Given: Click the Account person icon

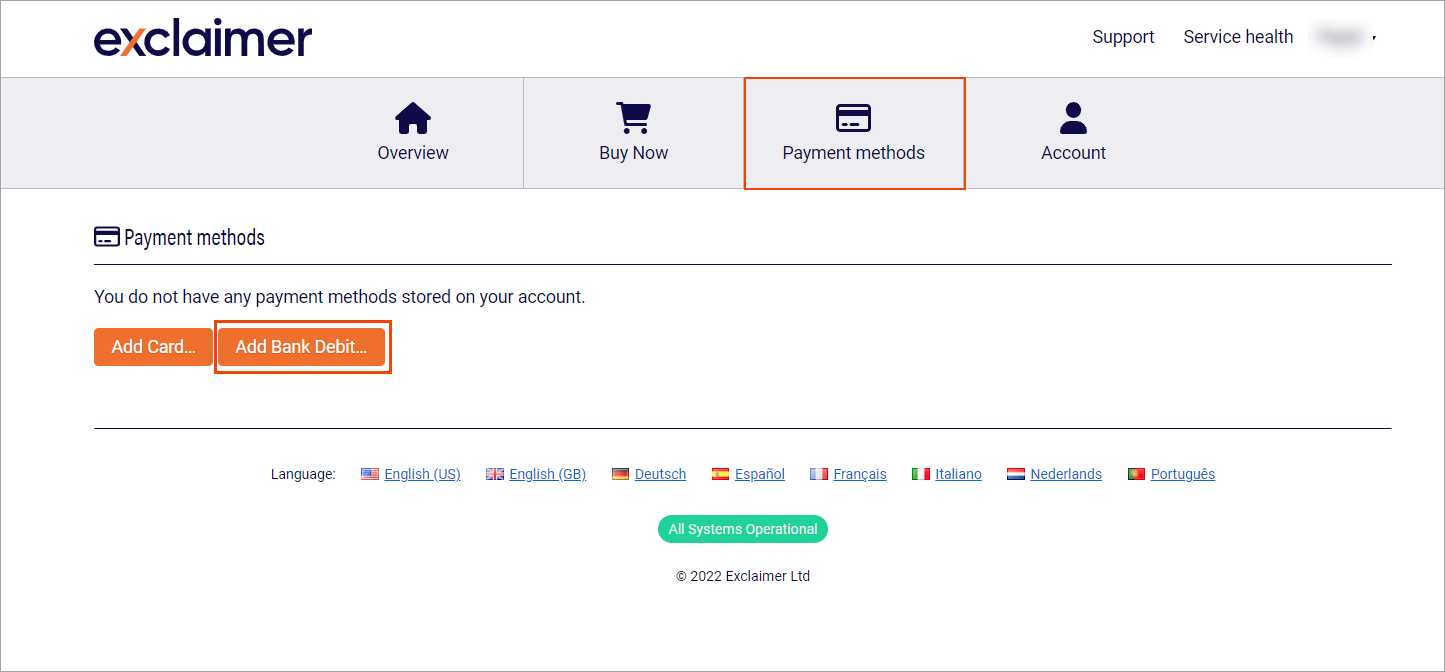Looking at the screenshot, I should pyautogui.click(x=1073, y=118).
